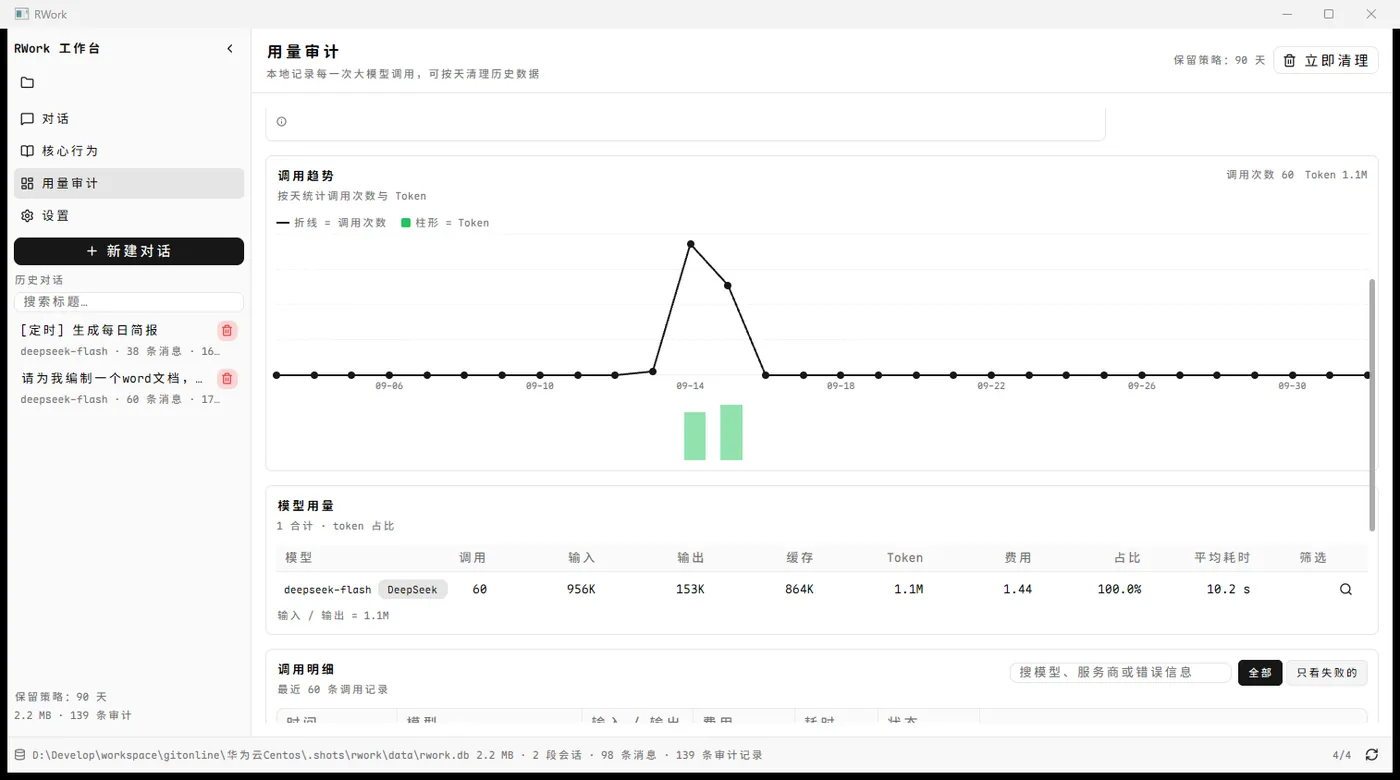
Task: Filter by deepseek-flash using magnifier icon
Action: pyautogui.click(x=1346, y=590)
